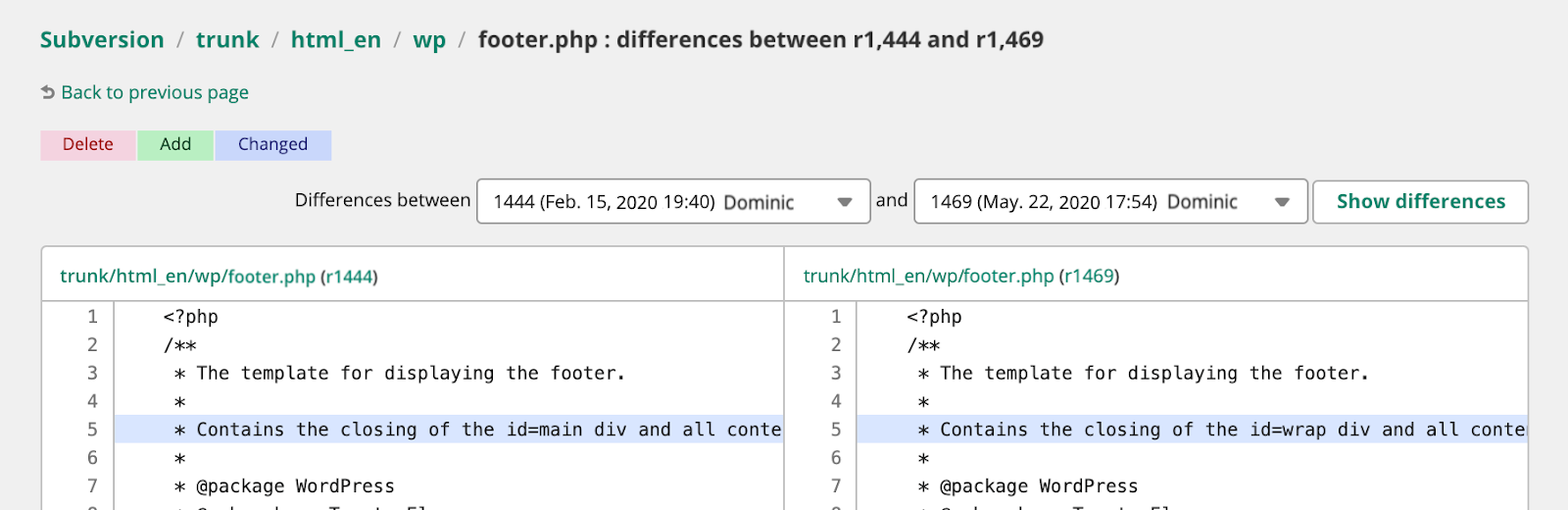The width and height of the screenshot is (1568, 510).
Task: Click the blue Changed legend swatch
Action: [x=272, y=144]
